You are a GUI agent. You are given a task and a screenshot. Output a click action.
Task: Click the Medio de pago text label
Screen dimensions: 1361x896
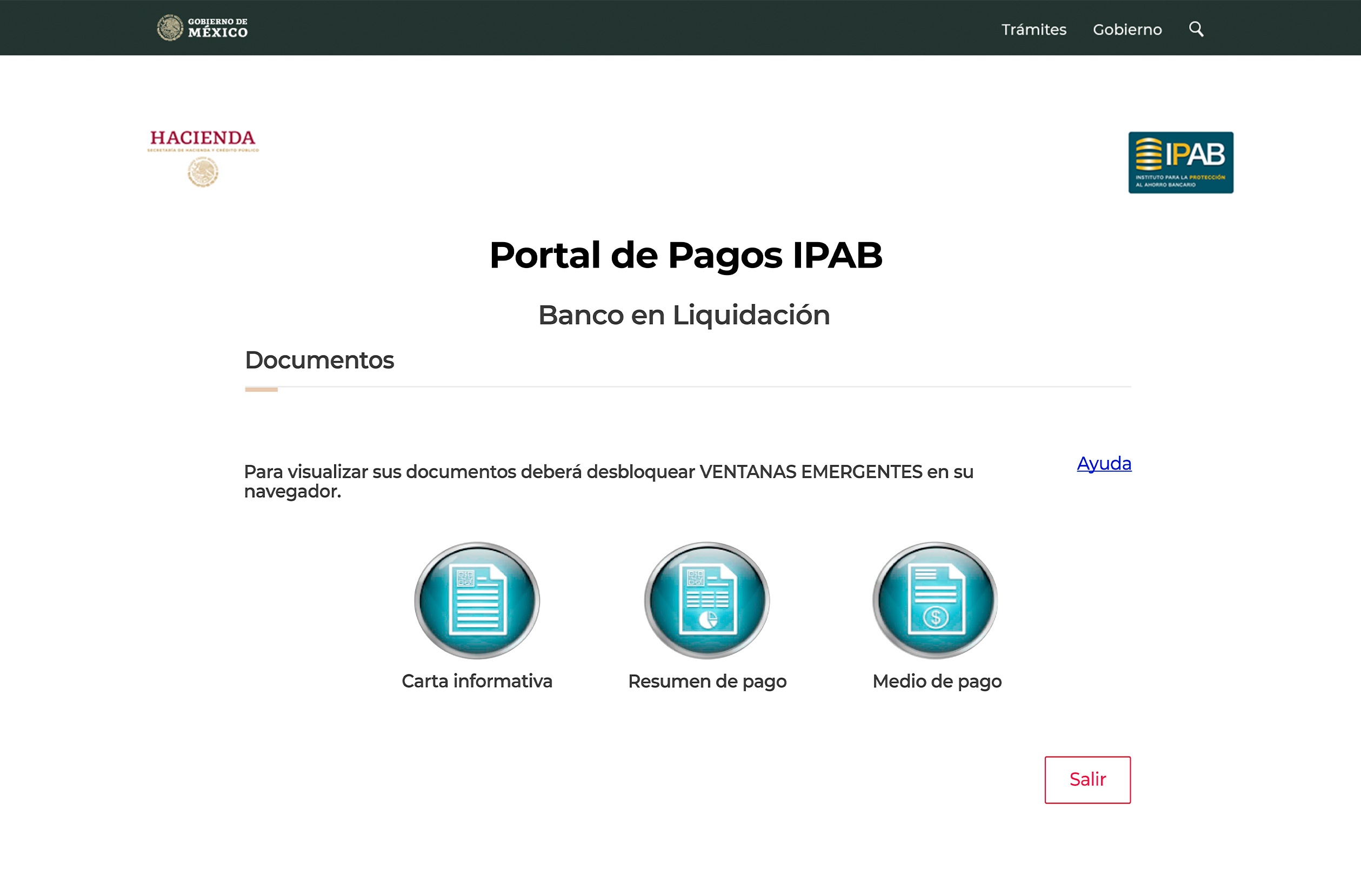(937, 681)
